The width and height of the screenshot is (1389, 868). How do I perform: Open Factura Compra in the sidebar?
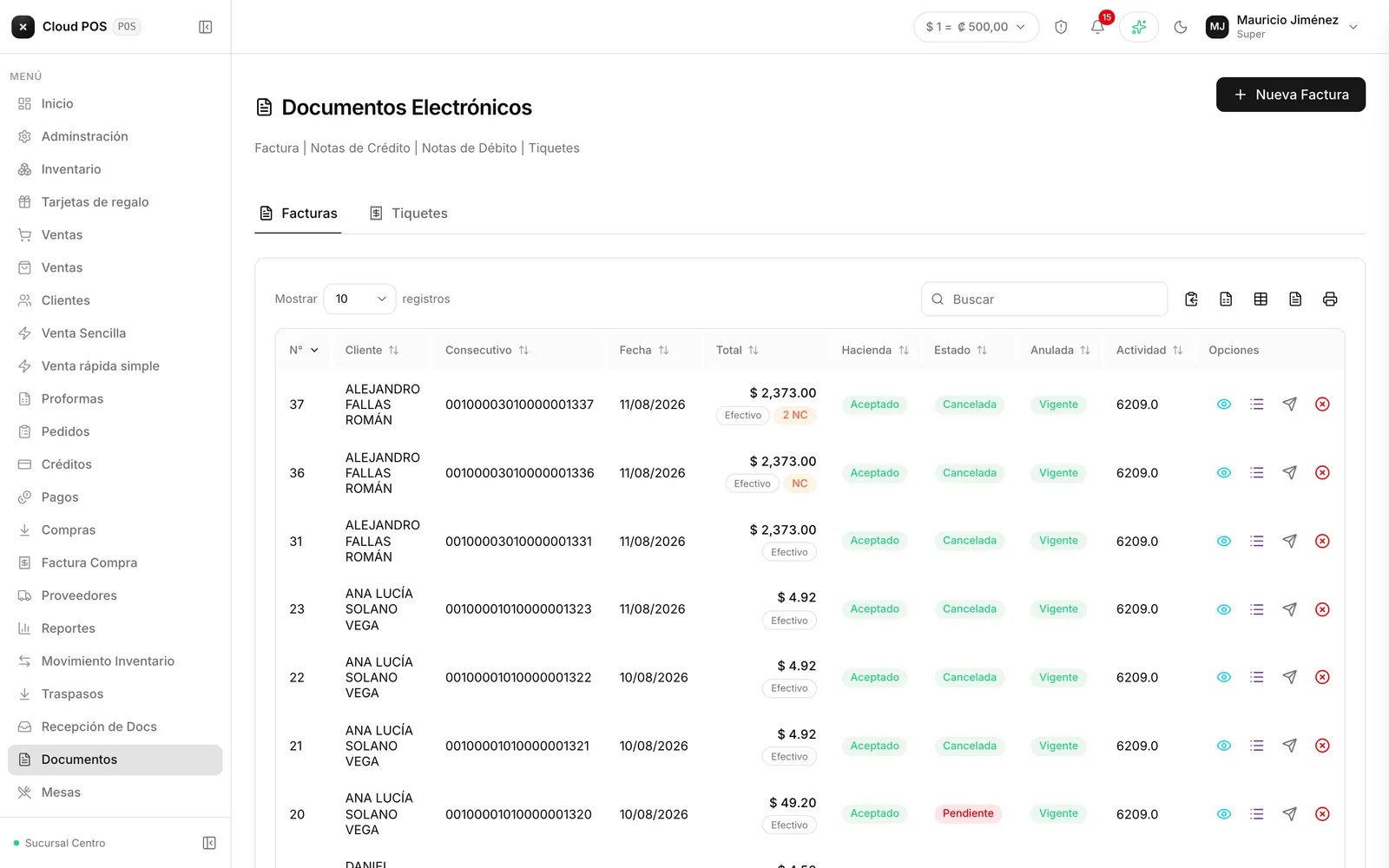click(x=115, y=563)
